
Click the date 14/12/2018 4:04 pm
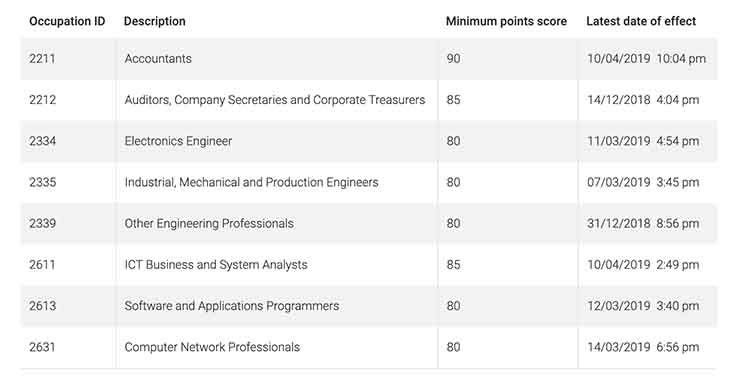point(643,100)
